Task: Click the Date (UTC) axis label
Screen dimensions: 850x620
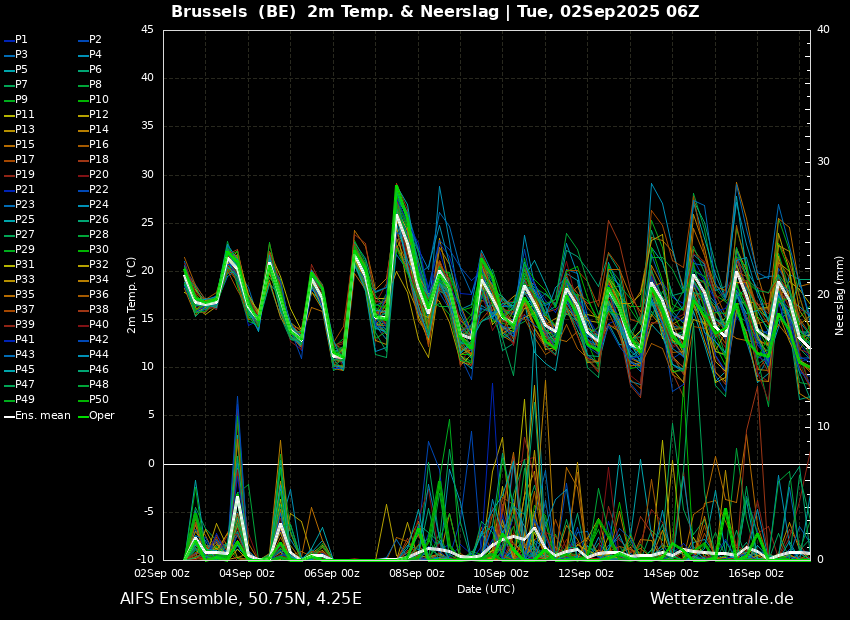Action: point(486,590)
